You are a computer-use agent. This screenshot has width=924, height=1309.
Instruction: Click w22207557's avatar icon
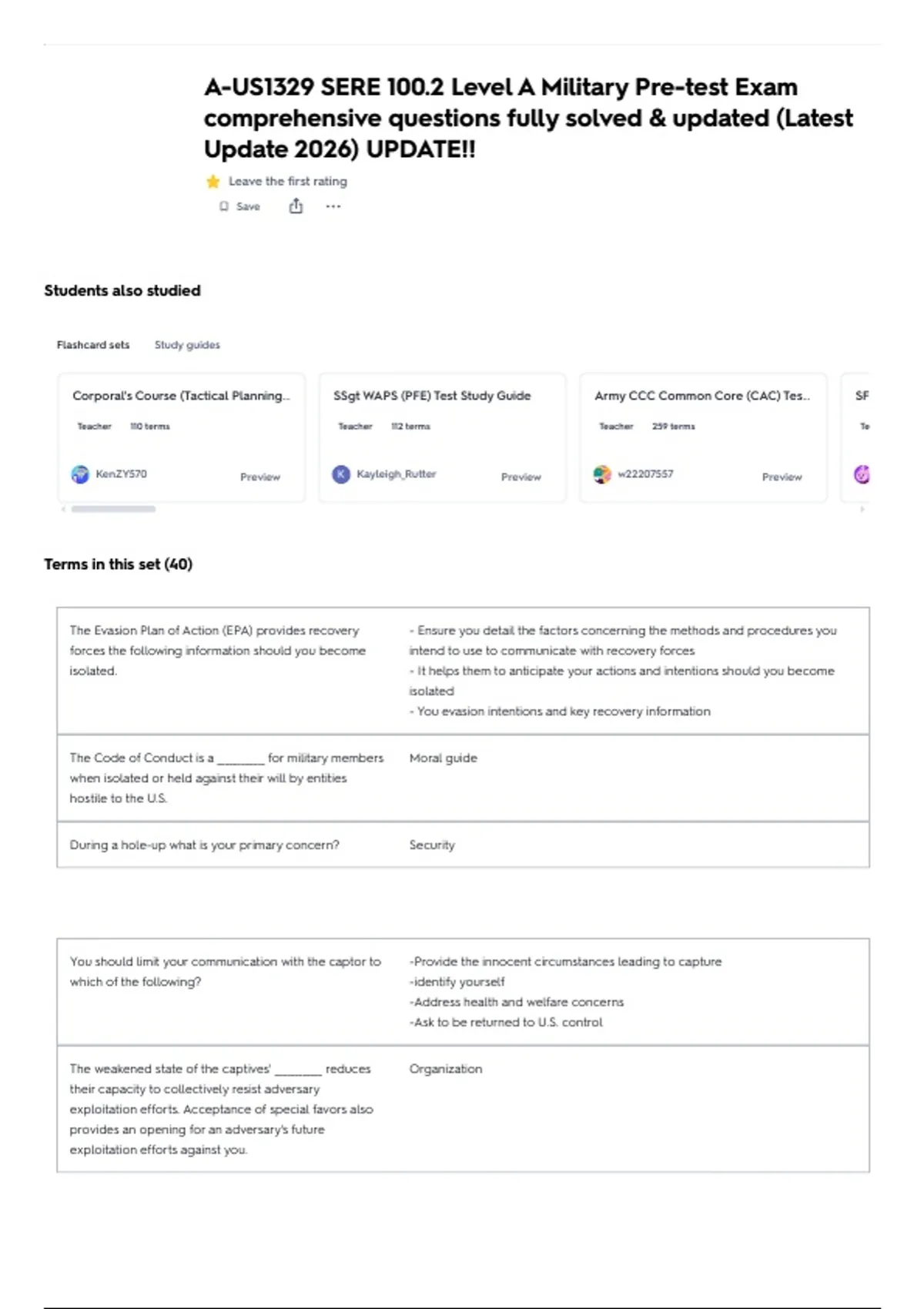602,474
